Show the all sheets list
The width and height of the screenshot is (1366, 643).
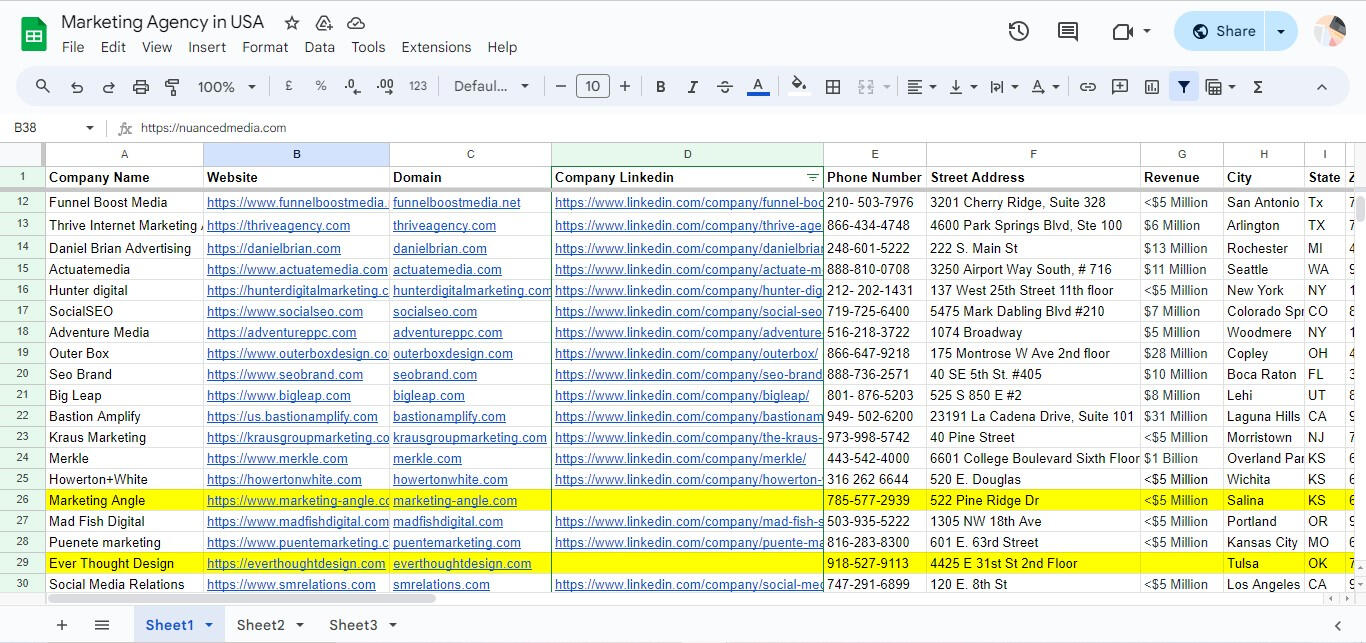point(101,625)
